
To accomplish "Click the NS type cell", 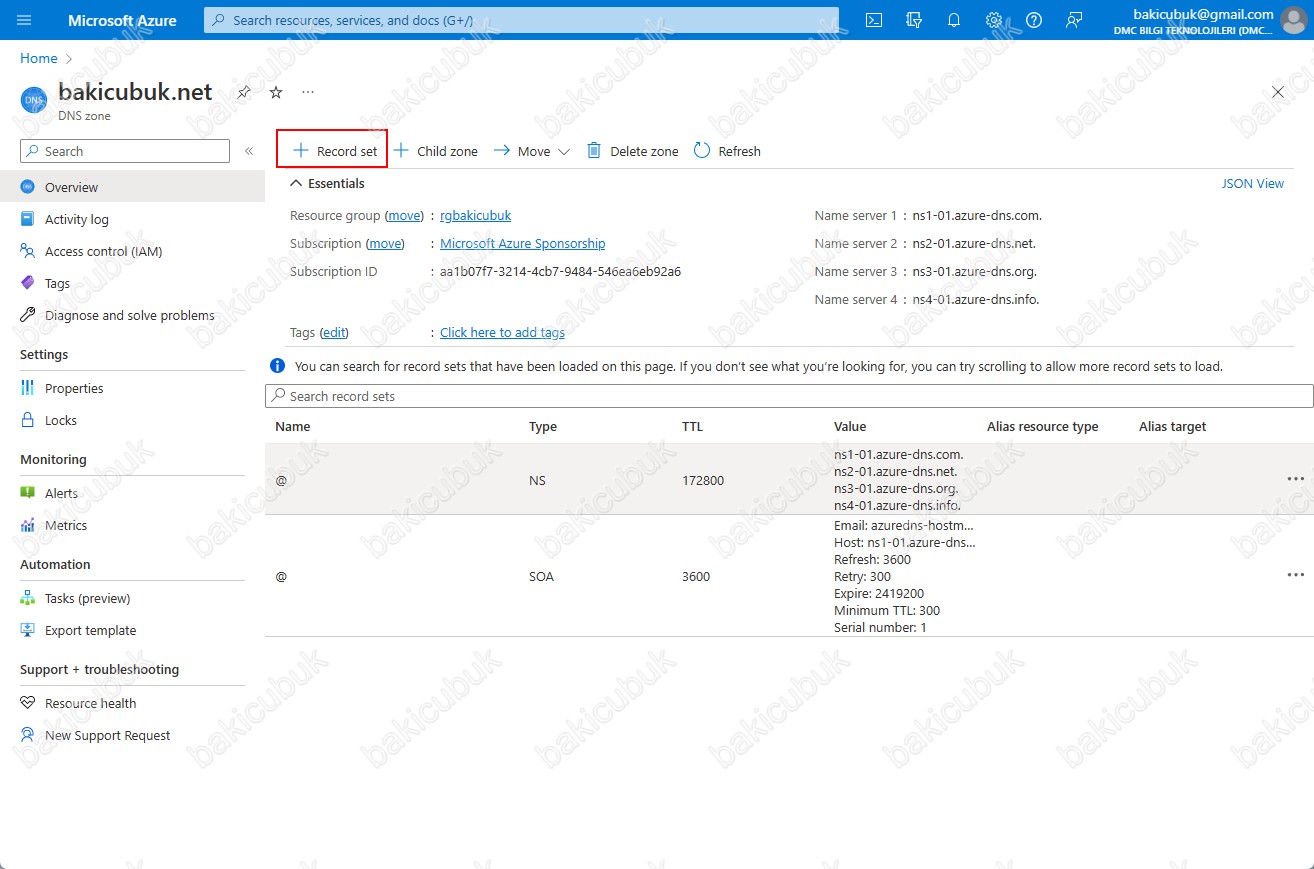I will pyautogui.click(x=537, y=480).
